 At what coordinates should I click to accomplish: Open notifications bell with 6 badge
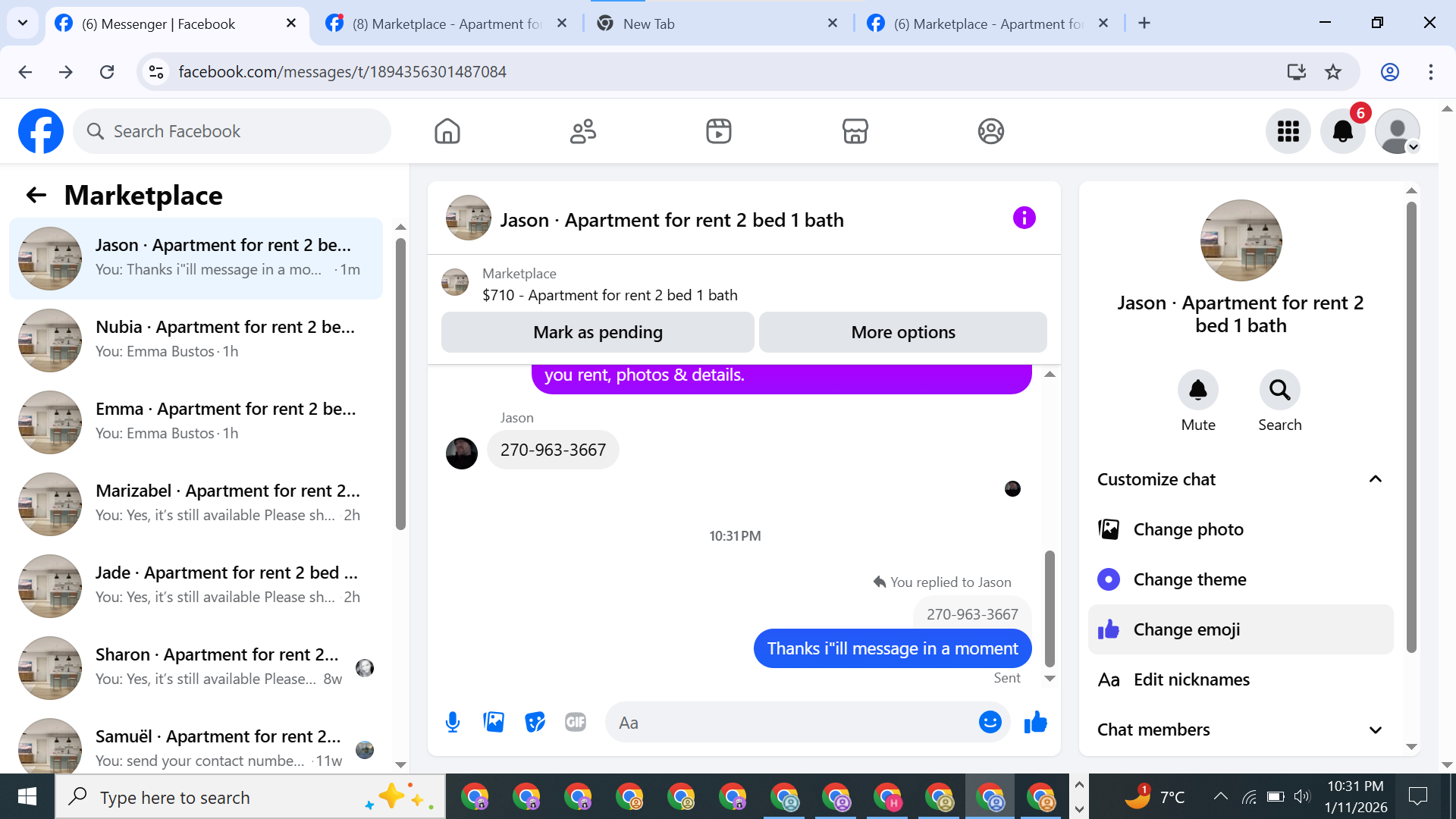[1343, 131]
